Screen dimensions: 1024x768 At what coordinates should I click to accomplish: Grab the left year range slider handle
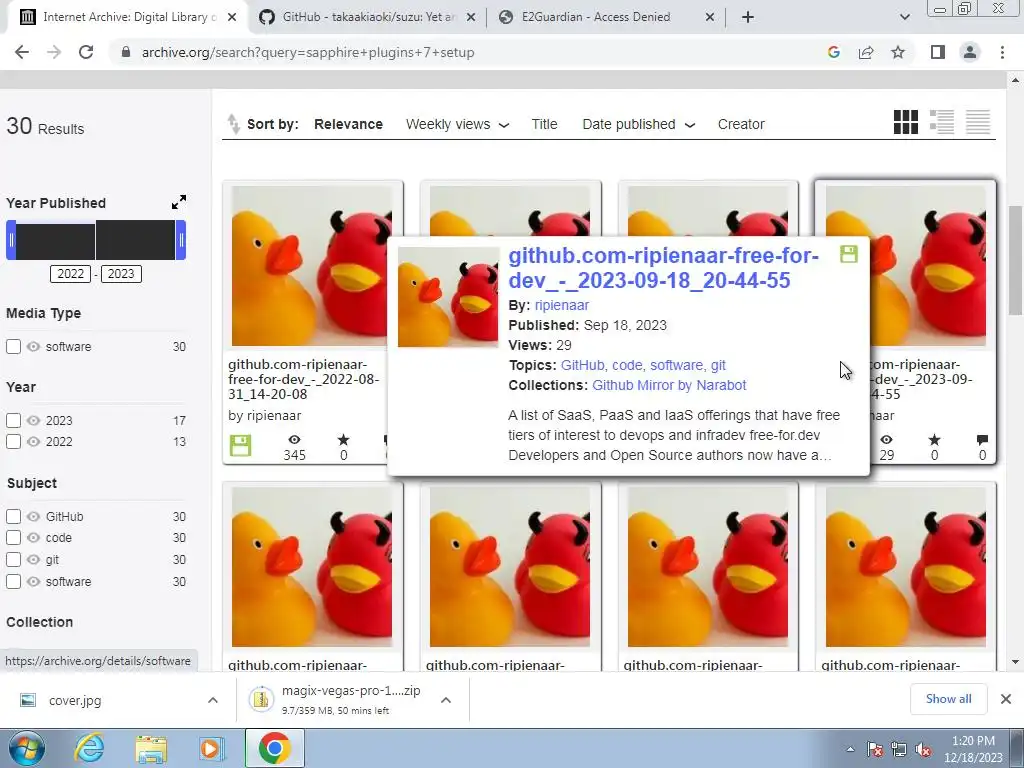[11, 240]
